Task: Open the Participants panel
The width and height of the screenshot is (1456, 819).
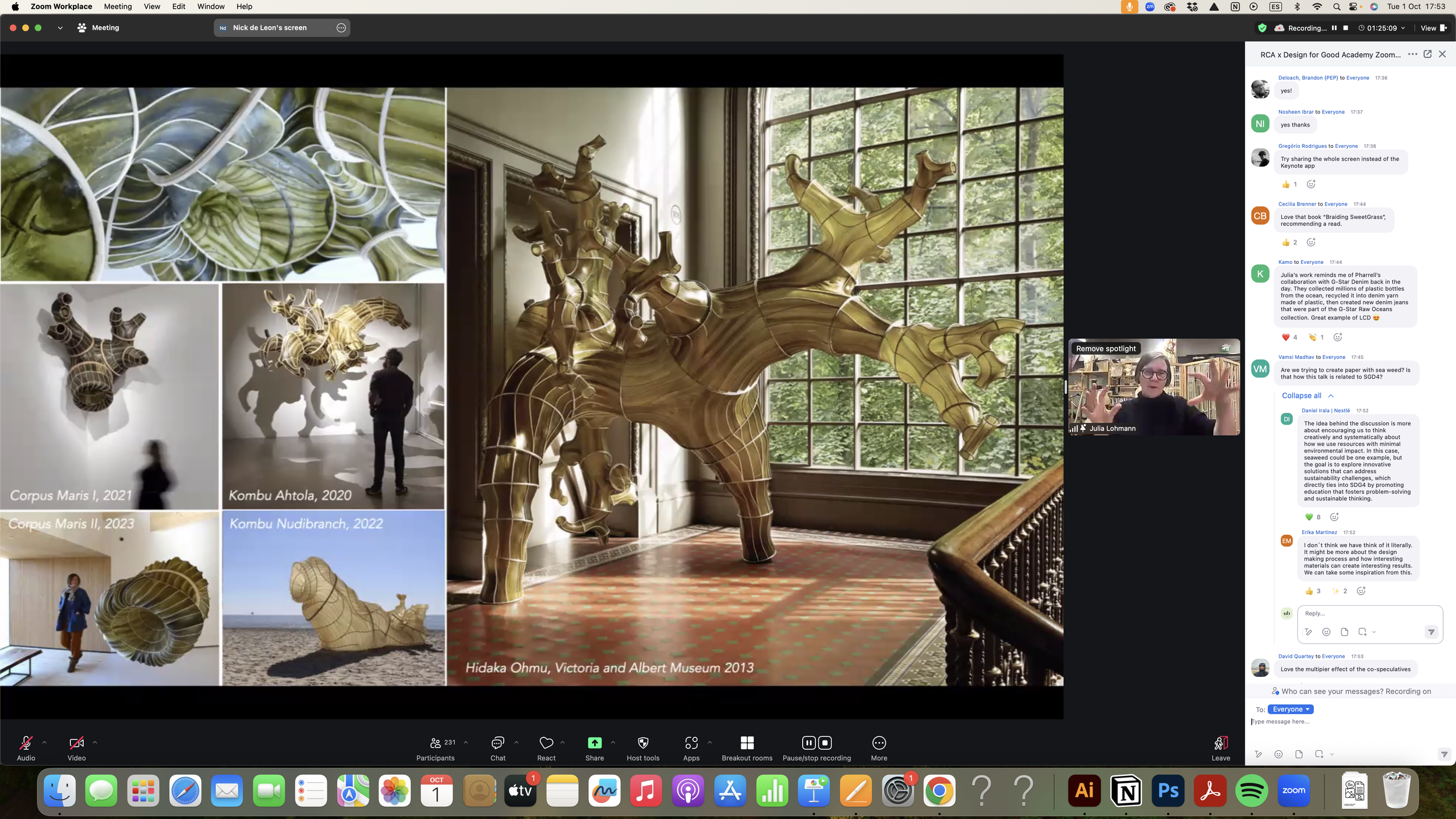Action: 436,748
